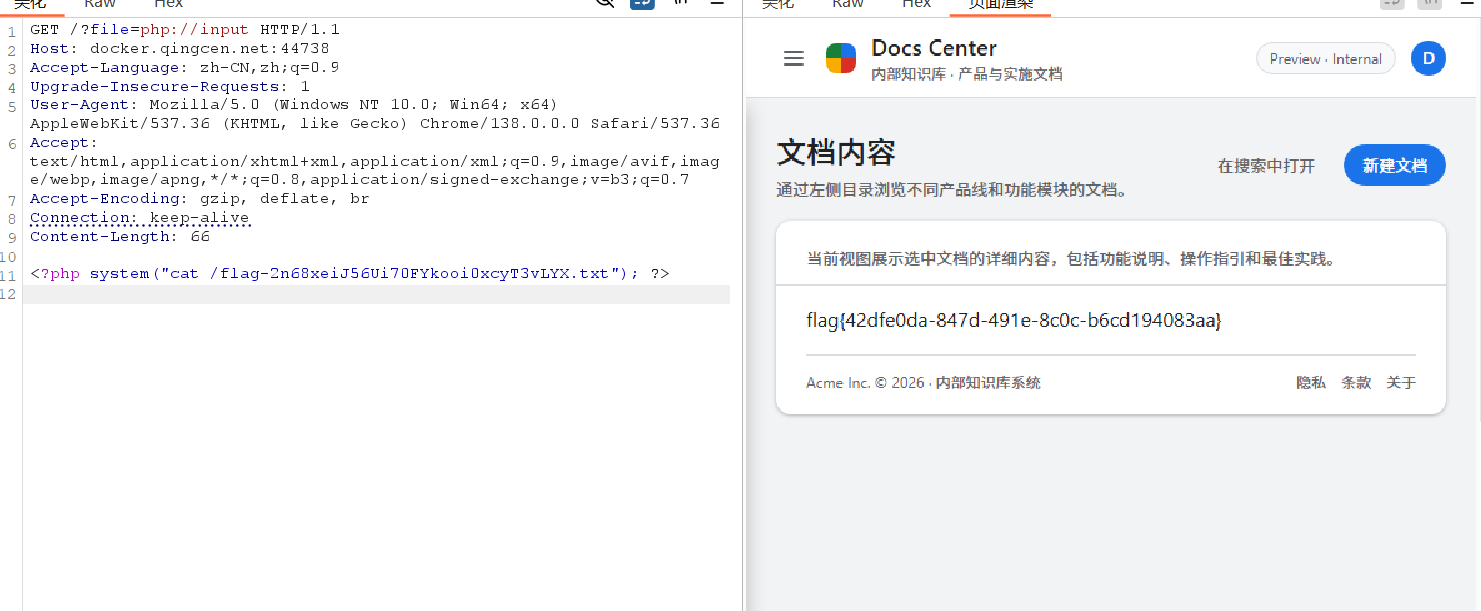This screenshot has height=611, width=1481.
Task: Select the response 页面渲染 tab
Action: [1000, 5]
